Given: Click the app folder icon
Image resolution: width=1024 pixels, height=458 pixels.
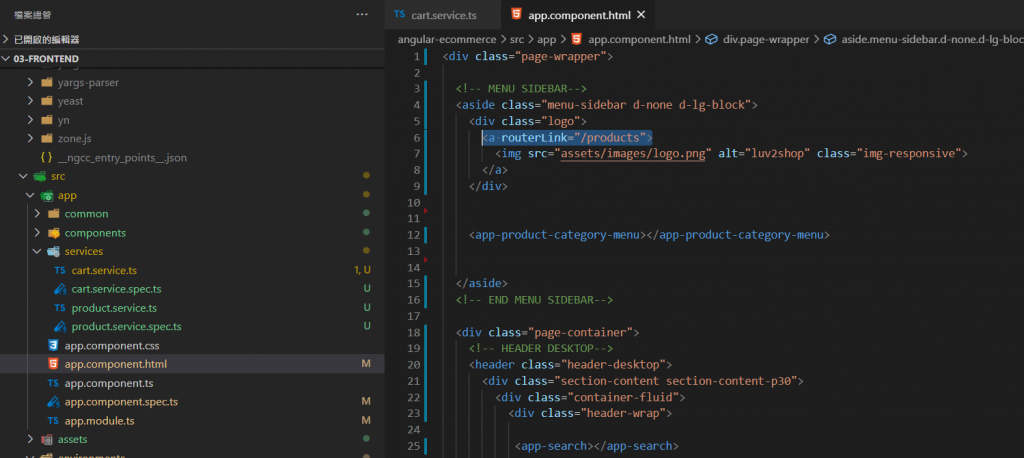Looking at the screenshot, I should point(46,195).
